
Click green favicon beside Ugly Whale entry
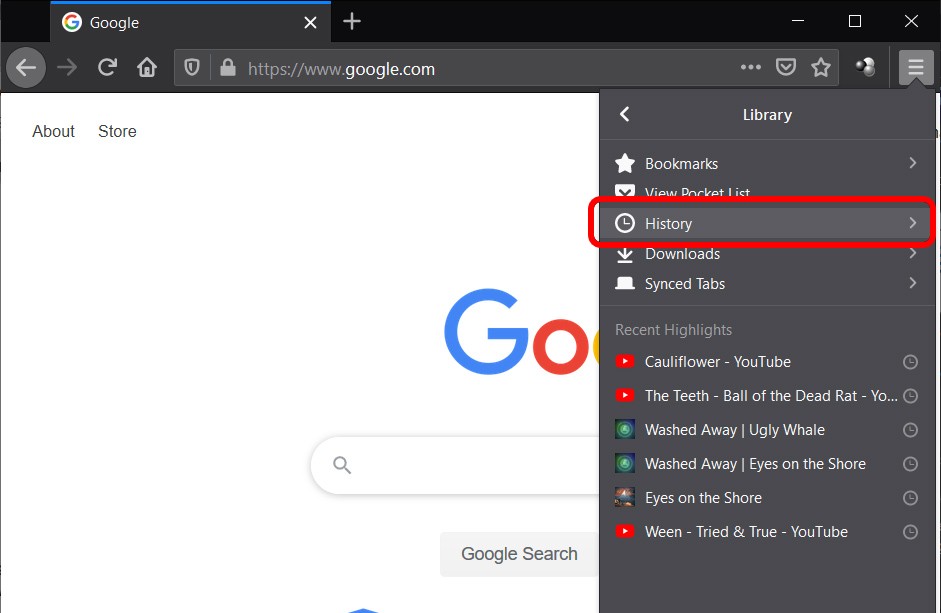(x=625, y=429)
